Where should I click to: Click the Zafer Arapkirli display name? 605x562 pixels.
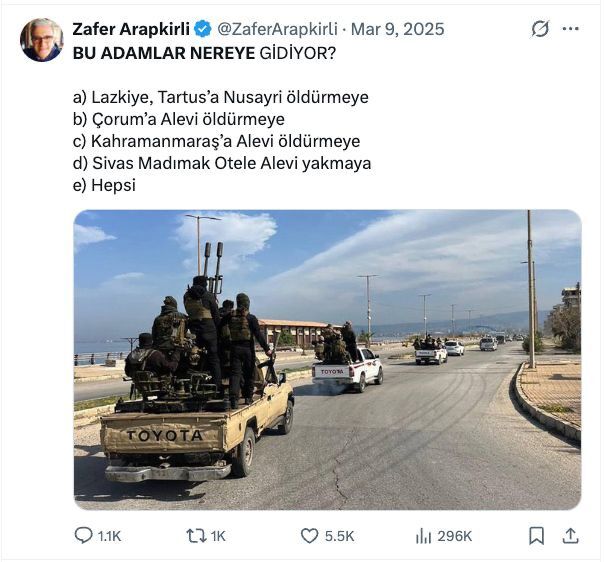pyautogui.click(x=131, y=29)
